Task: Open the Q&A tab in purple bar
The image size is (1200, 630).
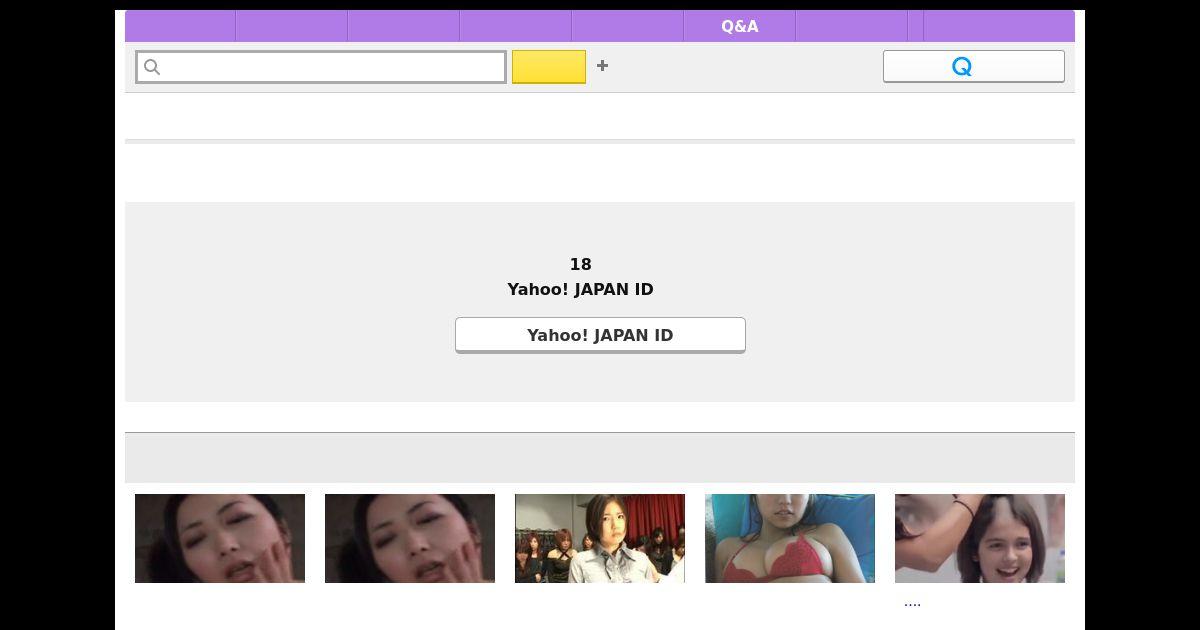Action: 739,26
